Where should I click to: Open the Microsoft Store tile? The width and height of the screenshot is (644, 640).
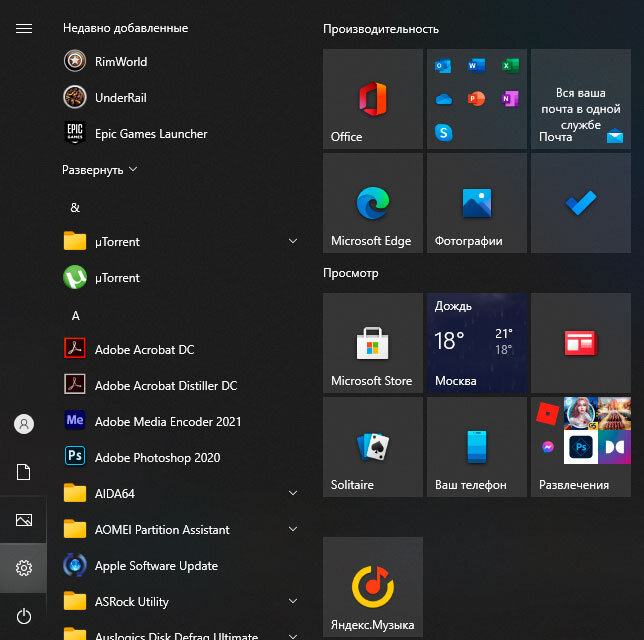(x=373, y=343)
